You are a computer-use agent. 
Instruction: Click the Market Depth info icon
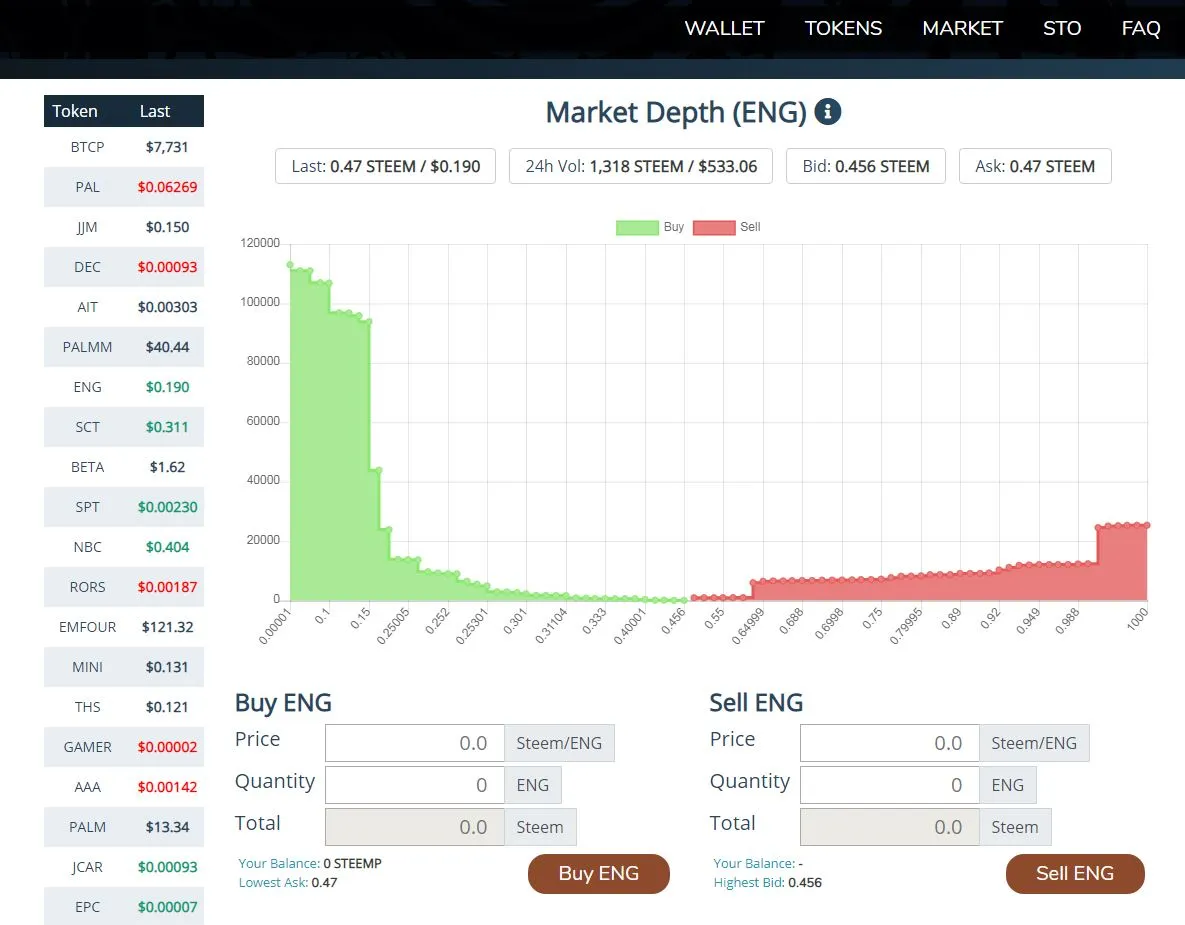(x=828, y=112)
